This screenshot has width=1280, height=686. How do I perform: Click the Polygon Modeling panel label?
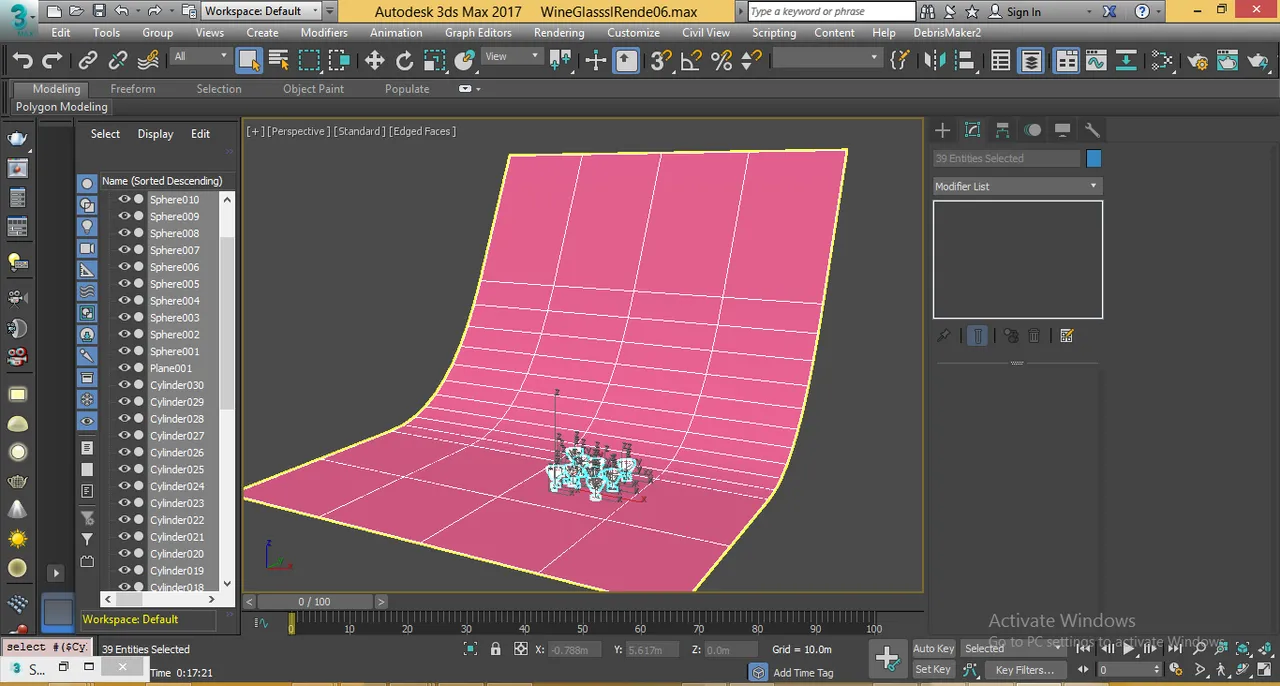click(62, 107)
